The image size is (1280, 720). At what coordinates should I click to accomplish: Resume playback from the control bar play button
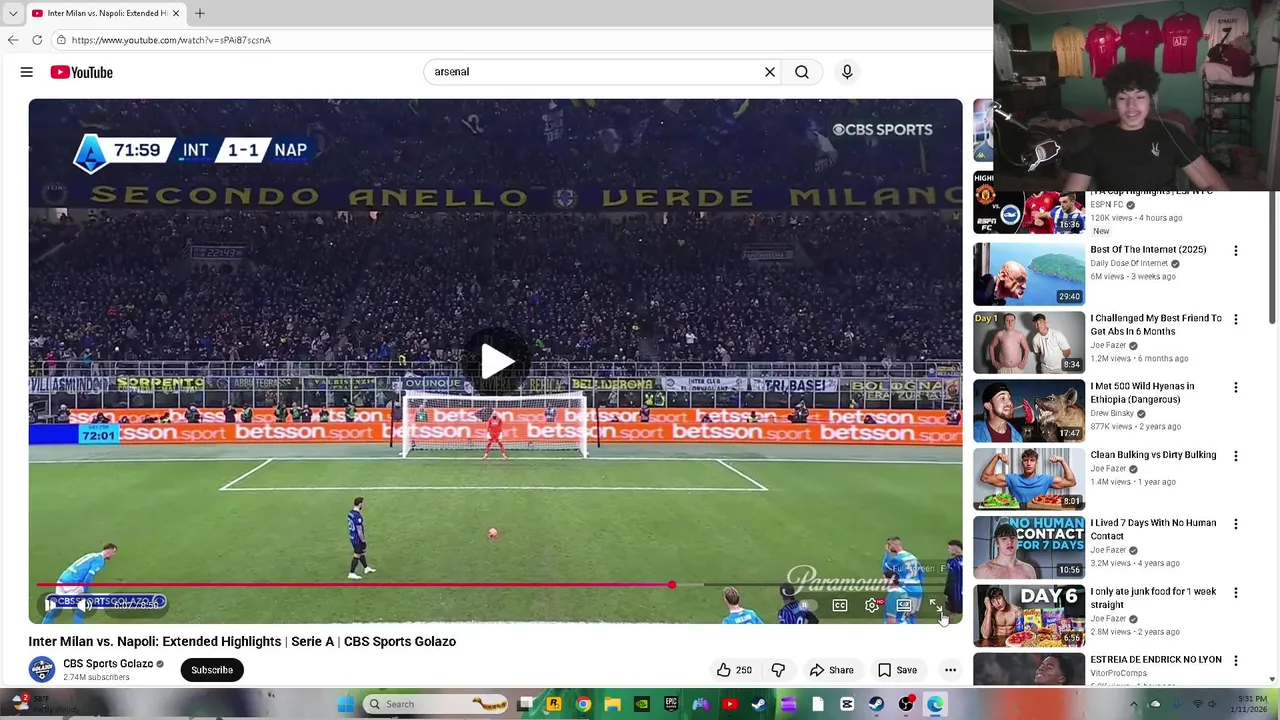click(x=51, y=604)
